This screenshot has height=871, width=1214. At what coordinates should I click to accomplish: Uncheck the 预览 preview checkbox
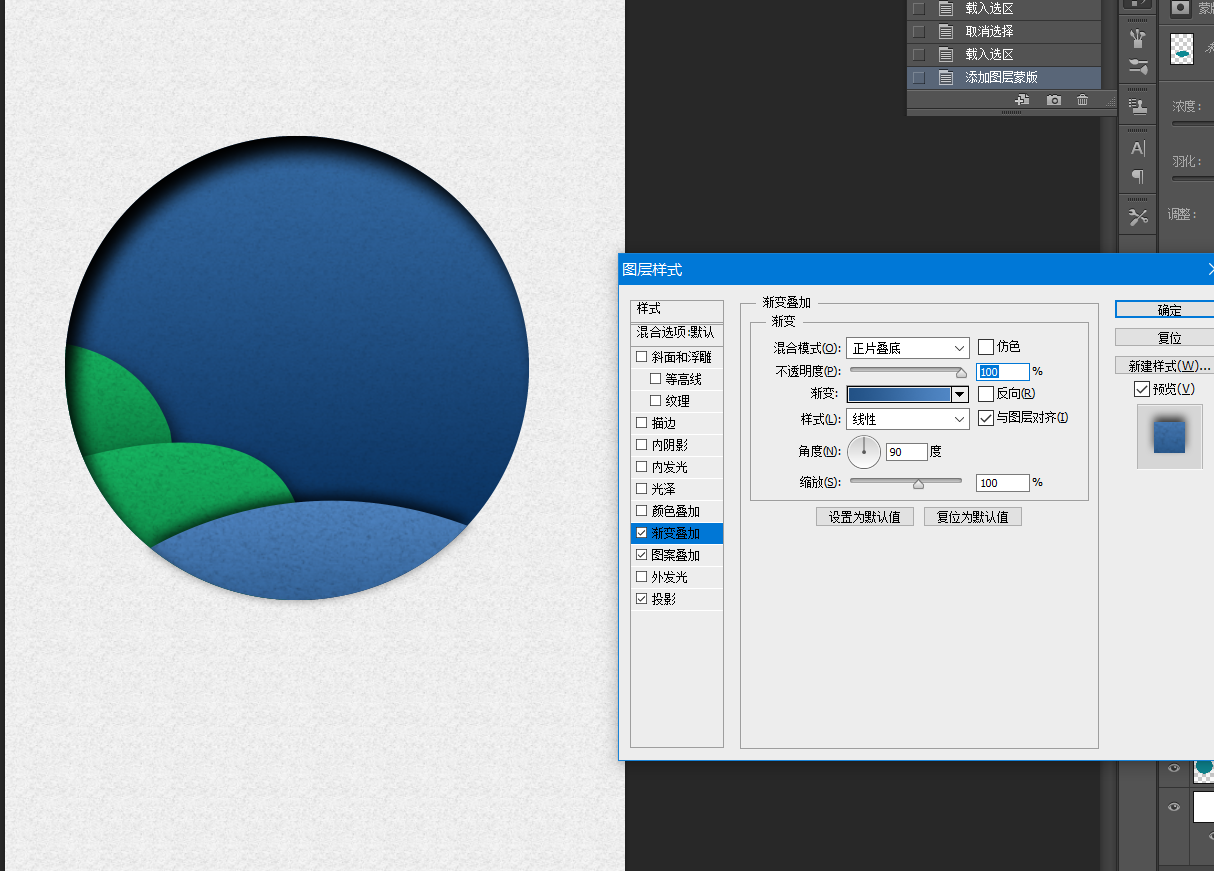(x=1142, y=389)
